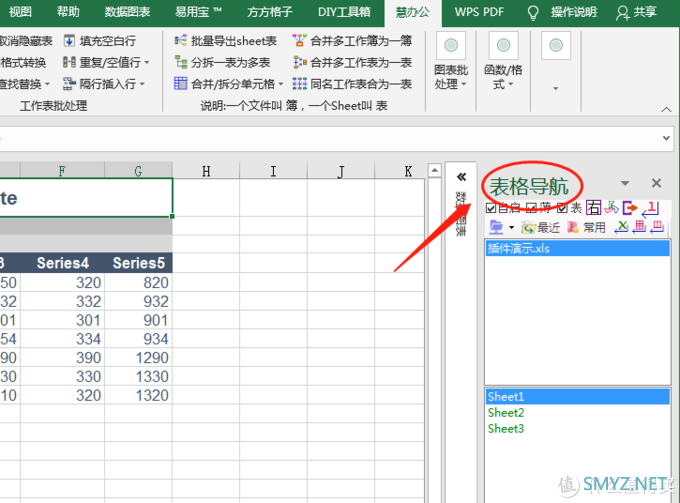This screenshot has height=503, width=680.
Task: Expand the formula bar chevron
Action: (x=666, y=138)
